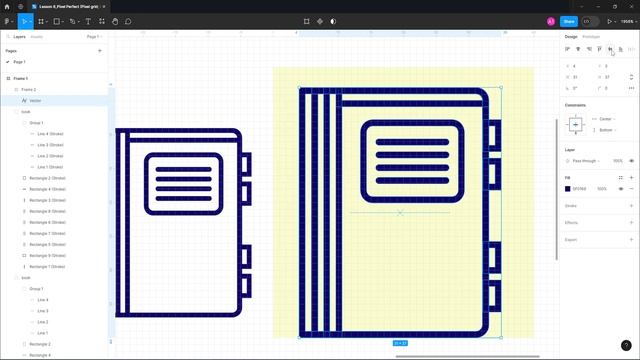The height and width of the screenshot is (360, 640).
Task: Toggle fill visibility eye icon
Action: tap(621, 189)
